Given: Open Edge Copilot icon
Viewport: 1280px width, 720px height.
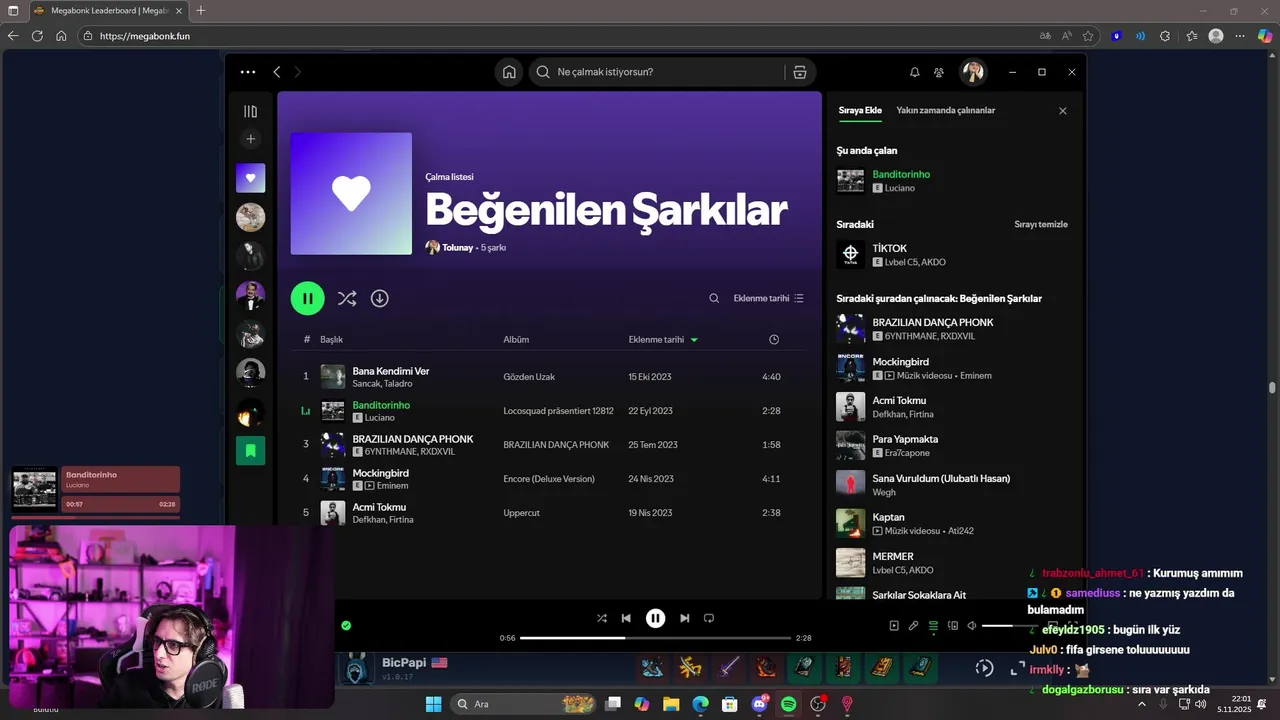Looking at the screenshot, I should pyautogui.click(x=1265, y=36).
